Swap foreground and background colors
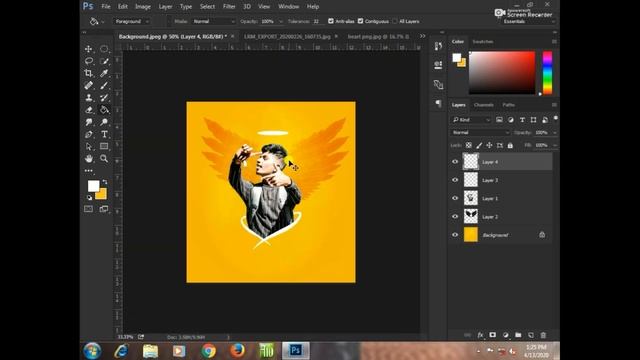The width and height of the screenshot is (640, 360). [105, 182]
